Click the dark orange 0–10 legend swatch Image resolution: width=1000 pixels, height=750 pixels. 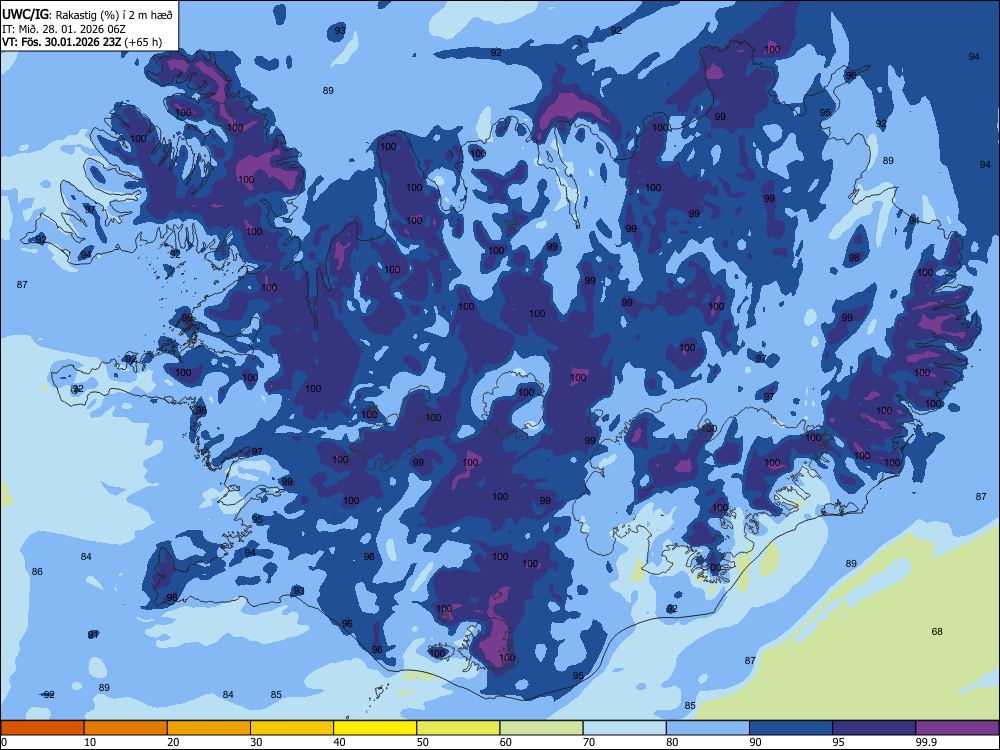pyautogui.click(x=42, y=728)
